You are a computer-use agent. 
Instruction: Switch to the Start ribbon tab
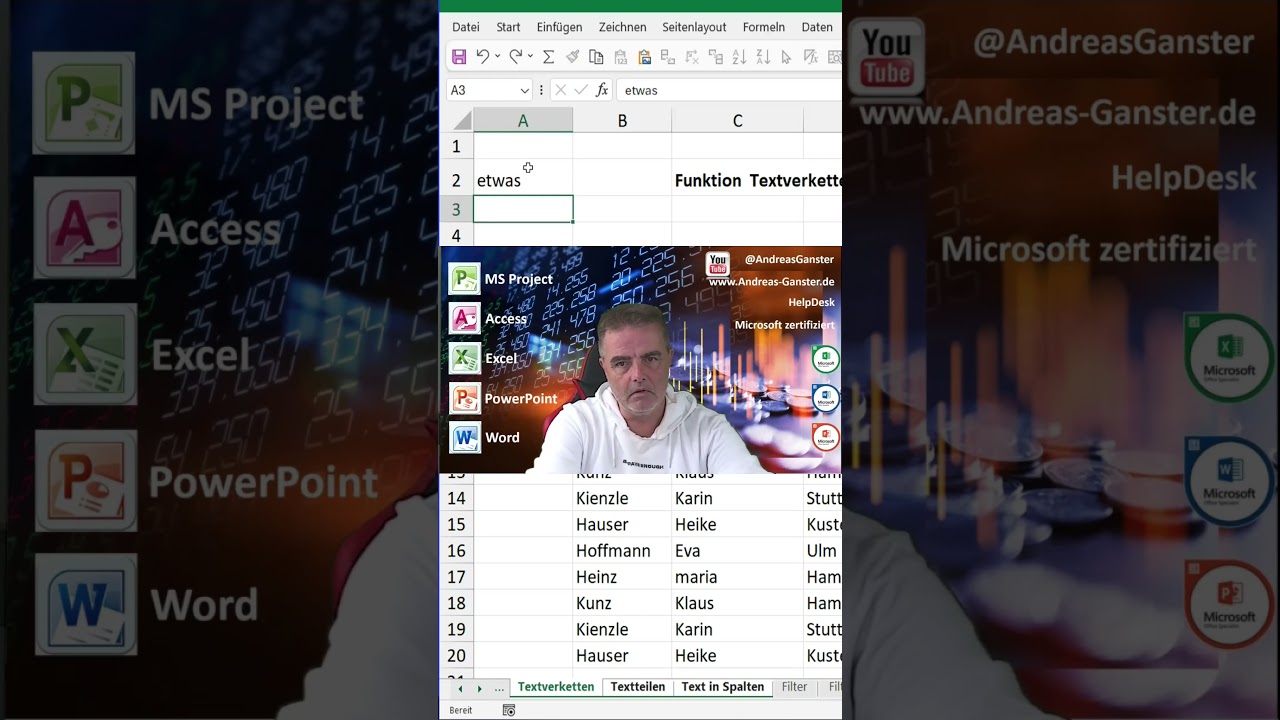pos(508,27)
